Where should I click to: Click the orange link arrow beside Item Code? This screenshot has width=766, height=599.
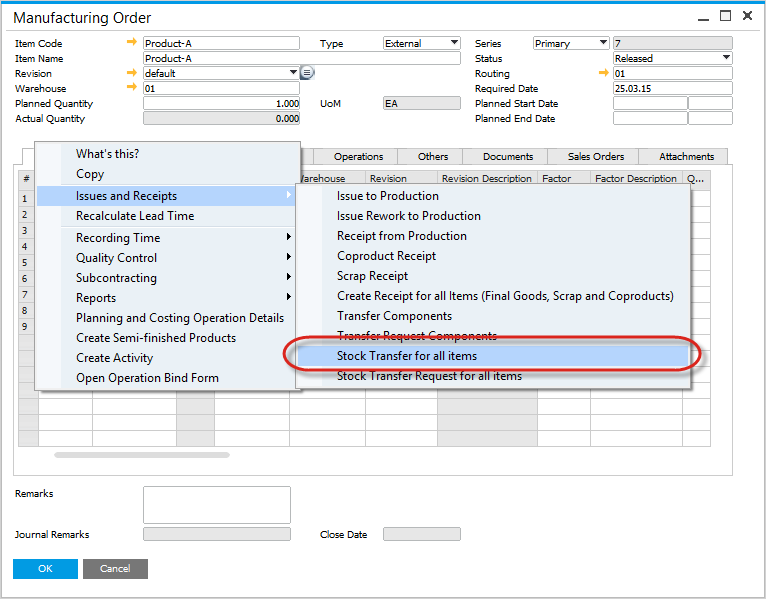coord(132,43)
